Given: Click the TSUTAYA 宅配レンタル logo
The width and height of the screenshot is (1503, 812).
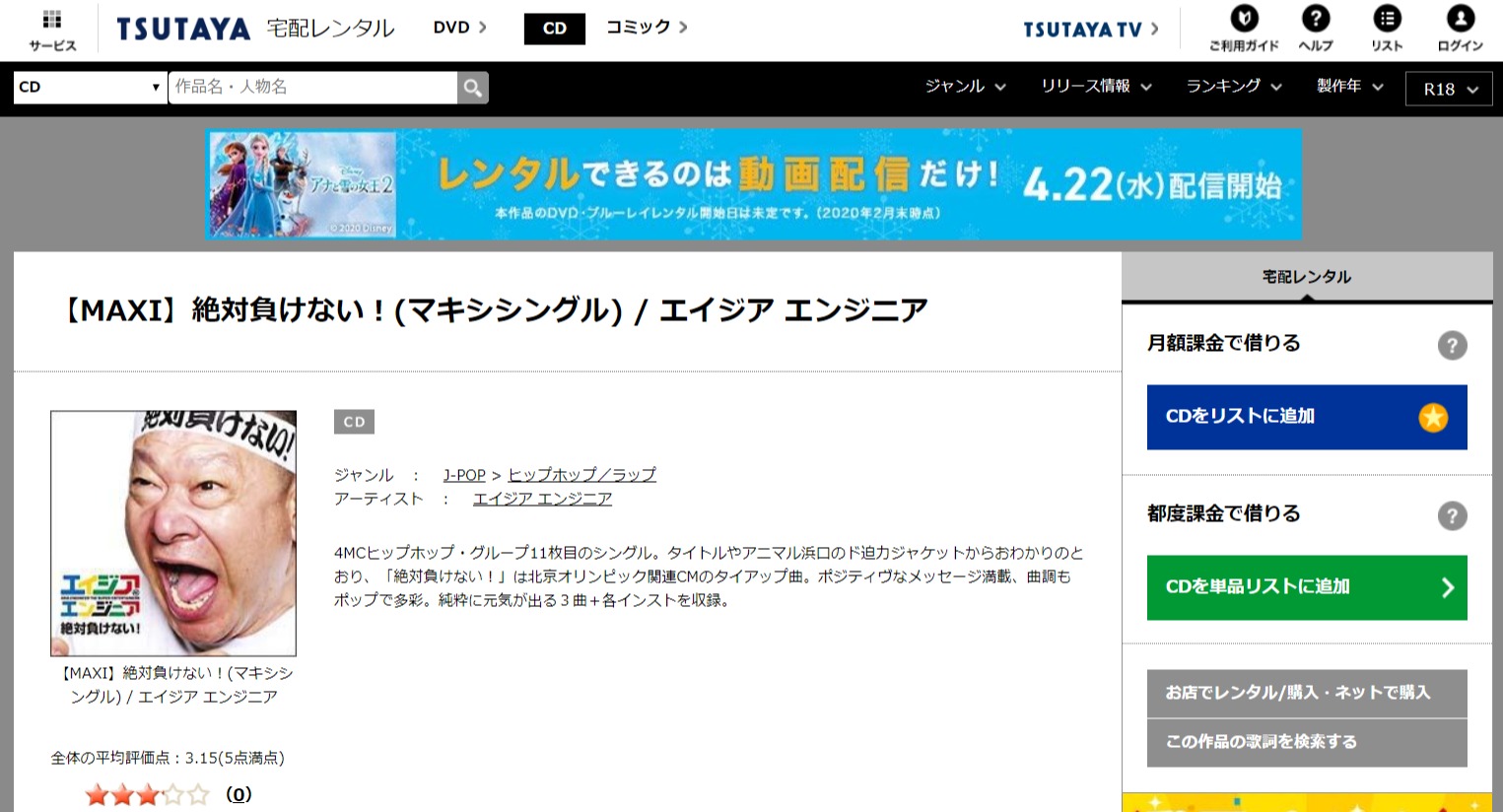Looking at the screenshot, I should (x=255, y=29).
